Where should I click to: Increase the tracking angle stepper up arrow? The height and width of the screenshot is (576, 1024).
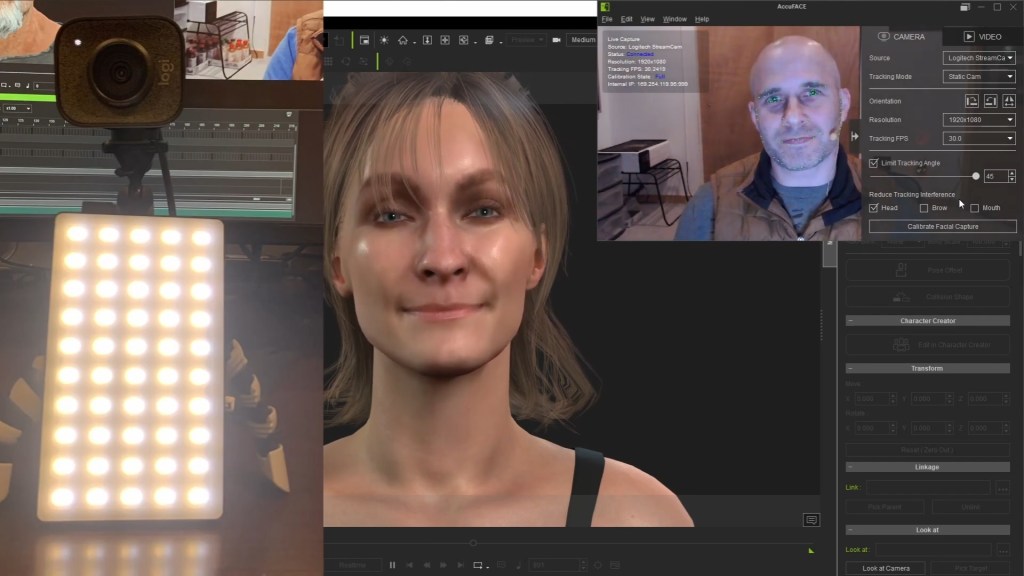pyautogui.click(x=1012, y=173)
